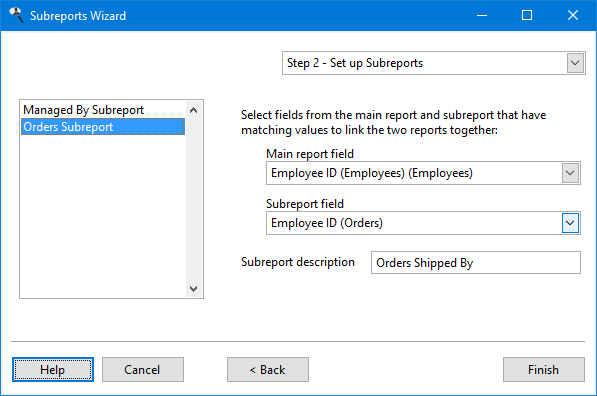Open Help for the wizard
597x396 pixels.
coord(53,369)
